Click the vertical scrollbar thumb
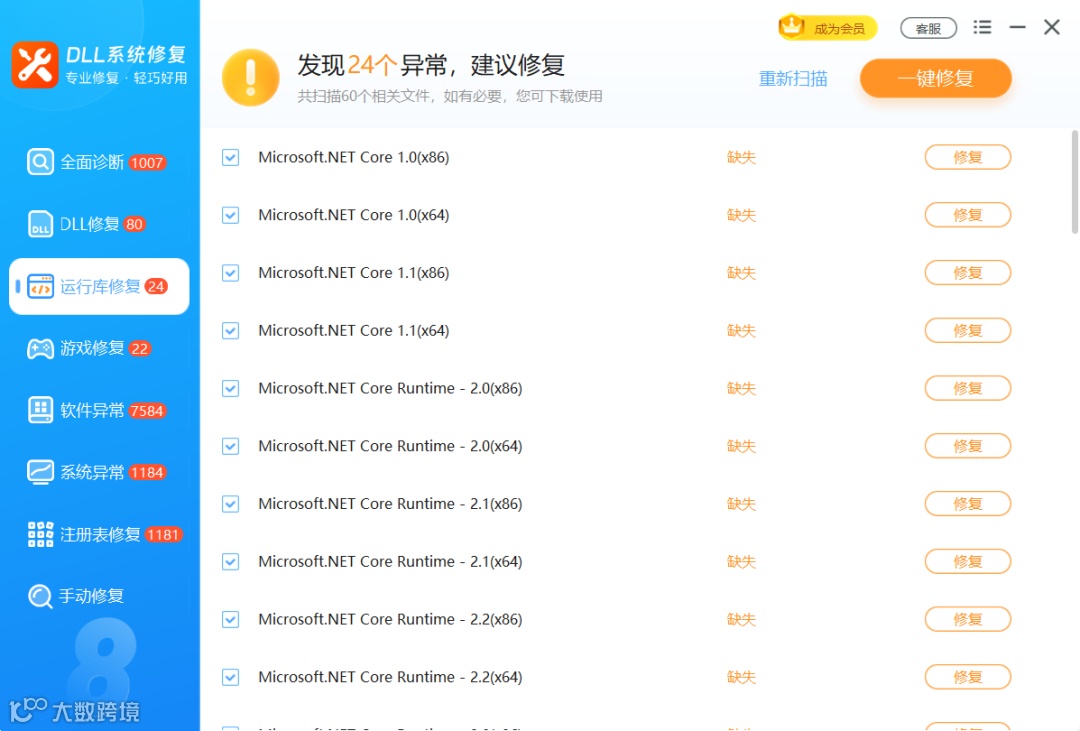The image size is (1080, 731). tap(1075, 182)
